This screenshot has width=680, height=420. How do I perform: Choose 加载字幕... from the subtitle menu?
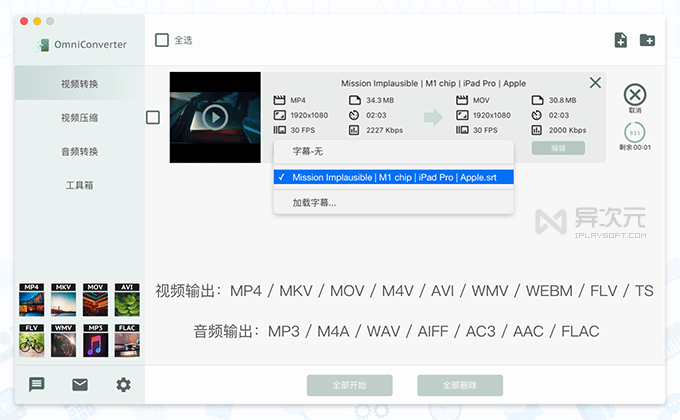[394, 203]
